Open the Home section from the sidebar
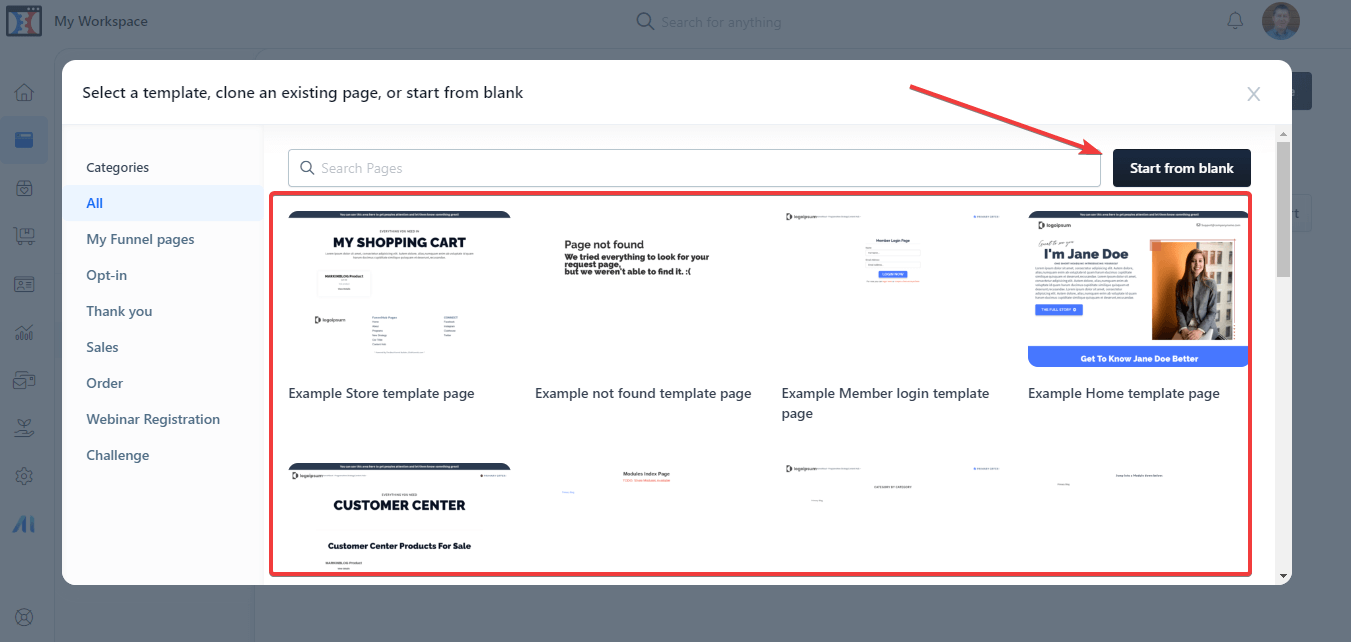The height and width of the screenshot is (642, 1351). (x=24, y=91)
